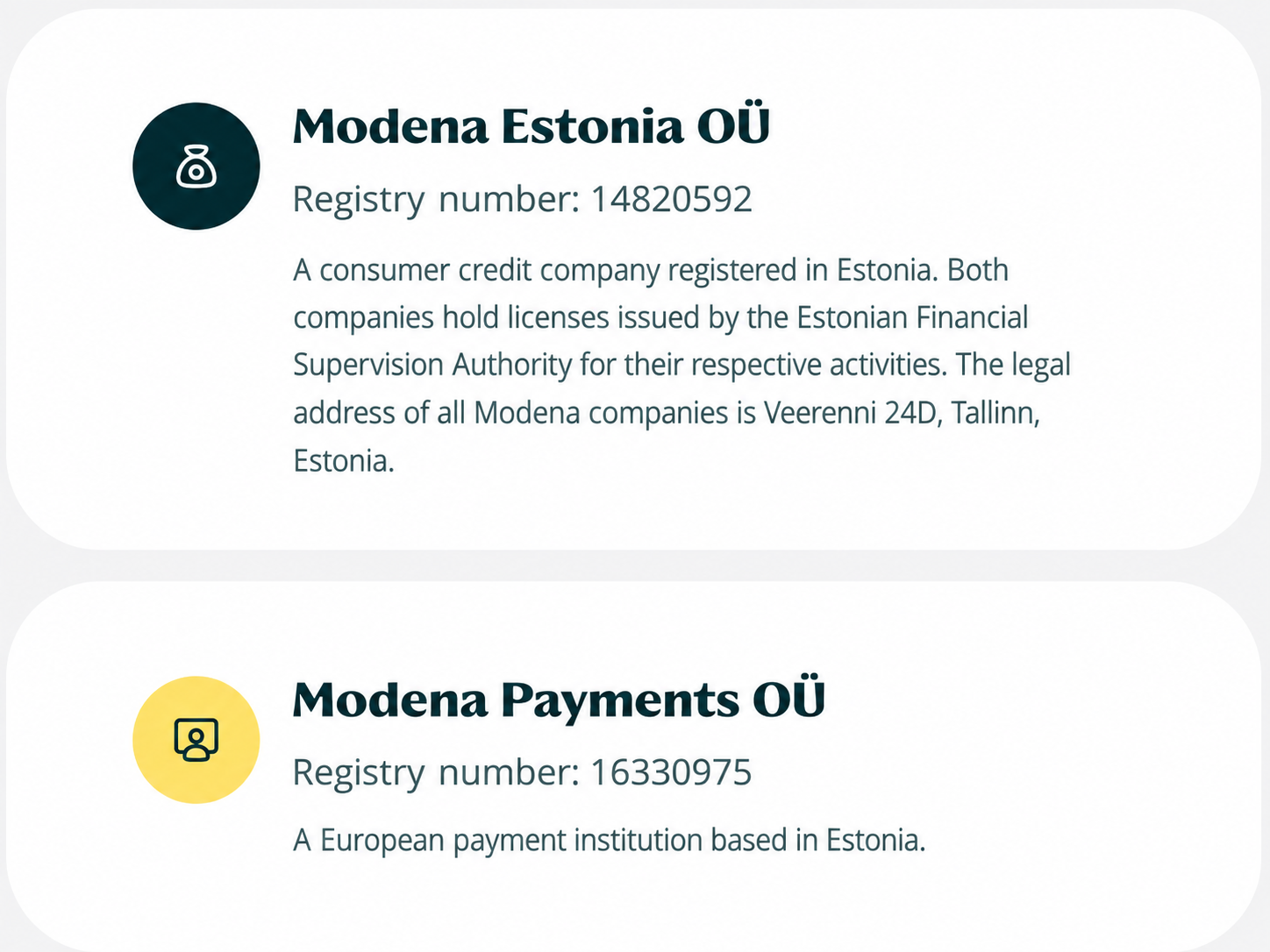This screenshot has width=1270, height=952.
Task: Click registry number value 16330975
Action: point(671,773)
